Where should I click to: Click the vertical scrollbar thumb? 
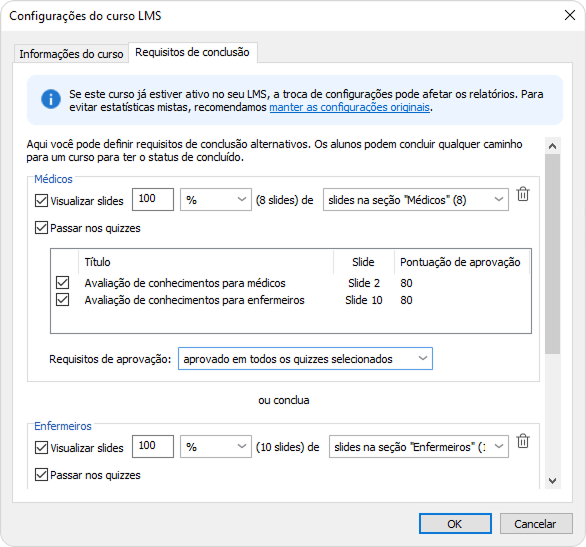coord(552,254)
